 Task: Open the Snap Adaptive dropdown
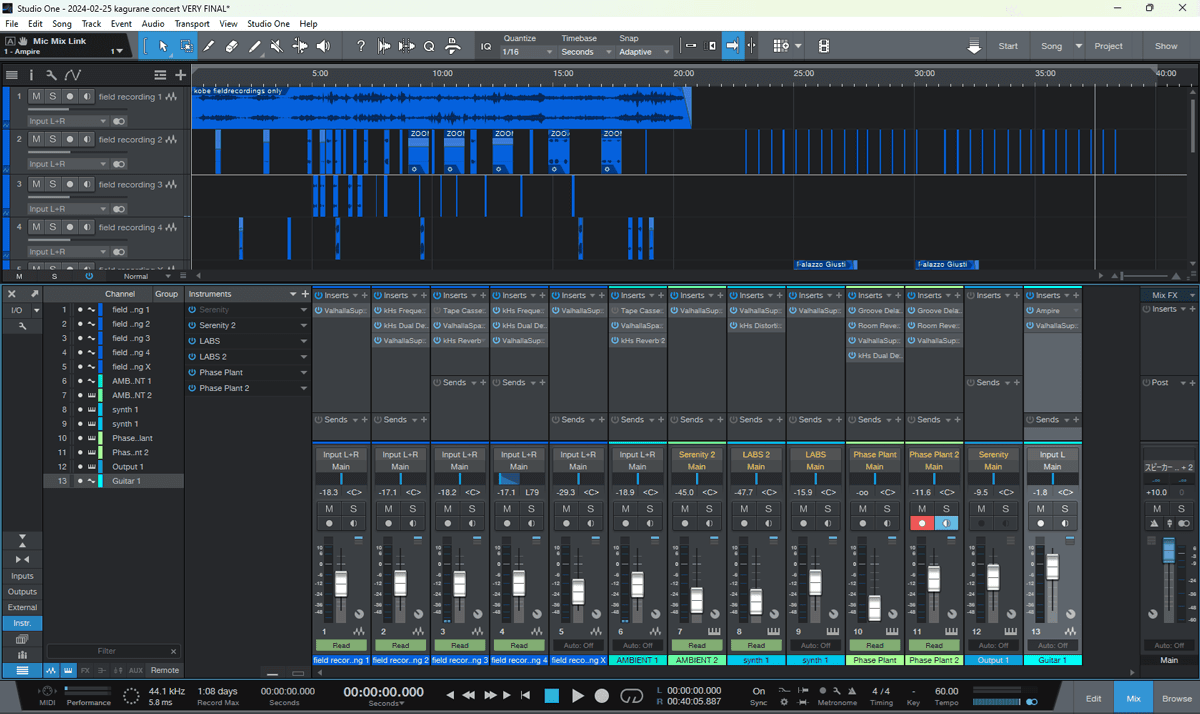(x=645, y=52)
